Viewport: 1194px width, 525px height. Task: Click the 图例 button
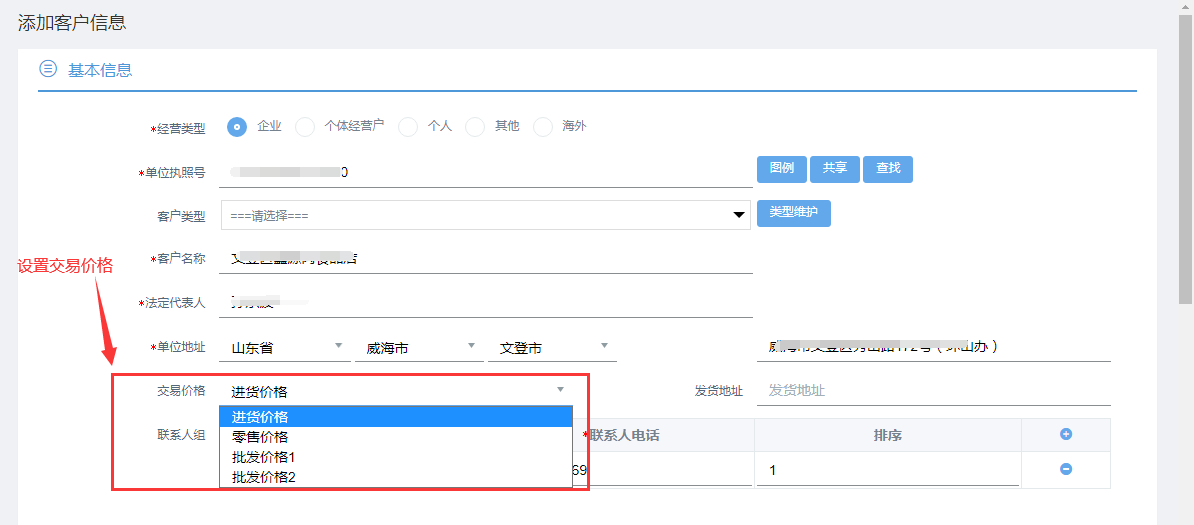tap(781, 169)
